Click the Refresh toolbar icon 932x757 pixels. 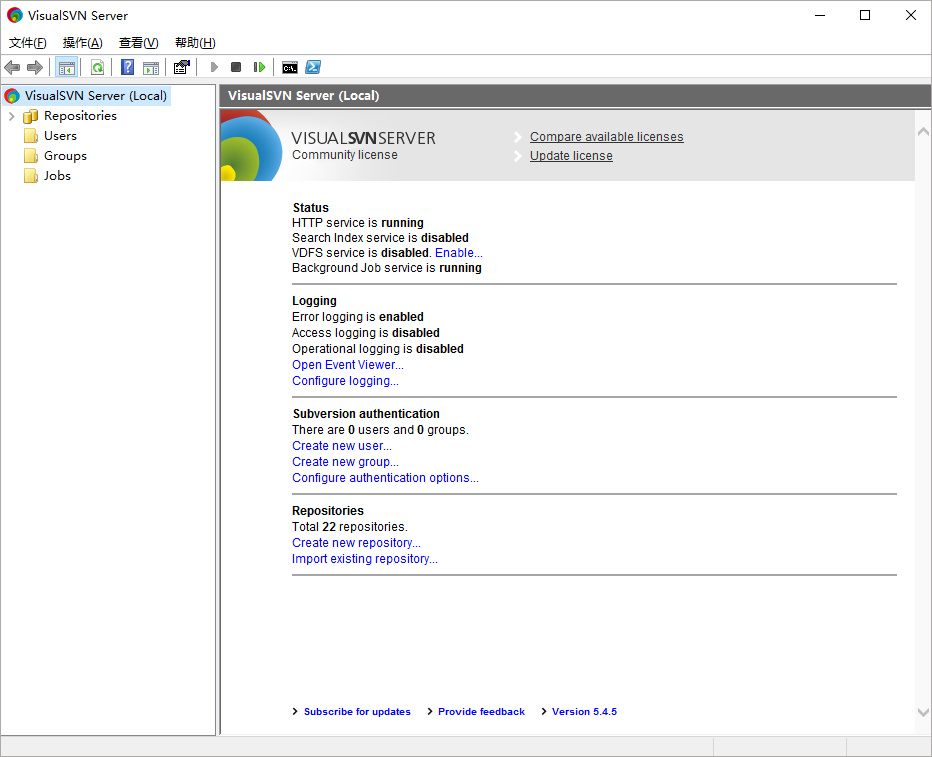[97, 67]
